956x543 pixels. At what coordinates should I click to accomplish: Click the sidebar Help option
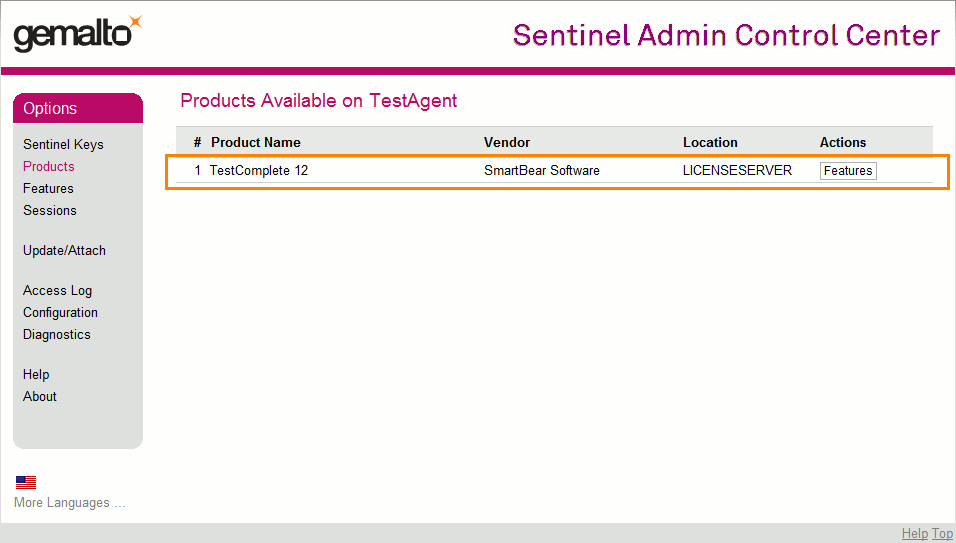(36, 375)
